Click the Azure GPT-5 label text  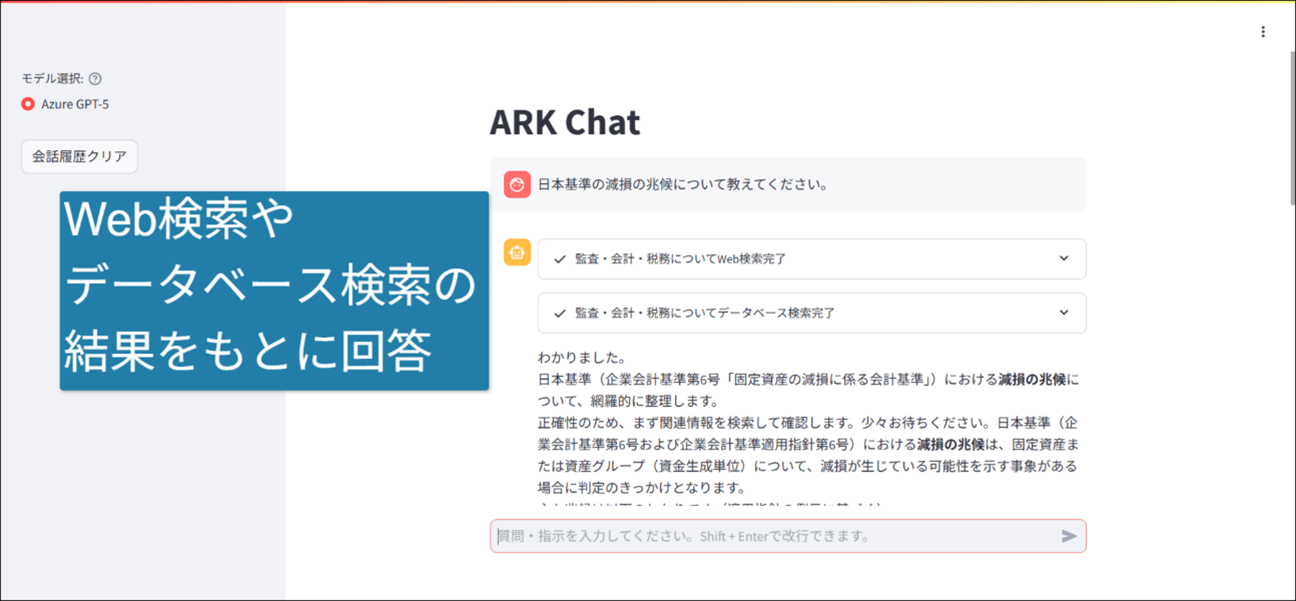pos(75,104)
